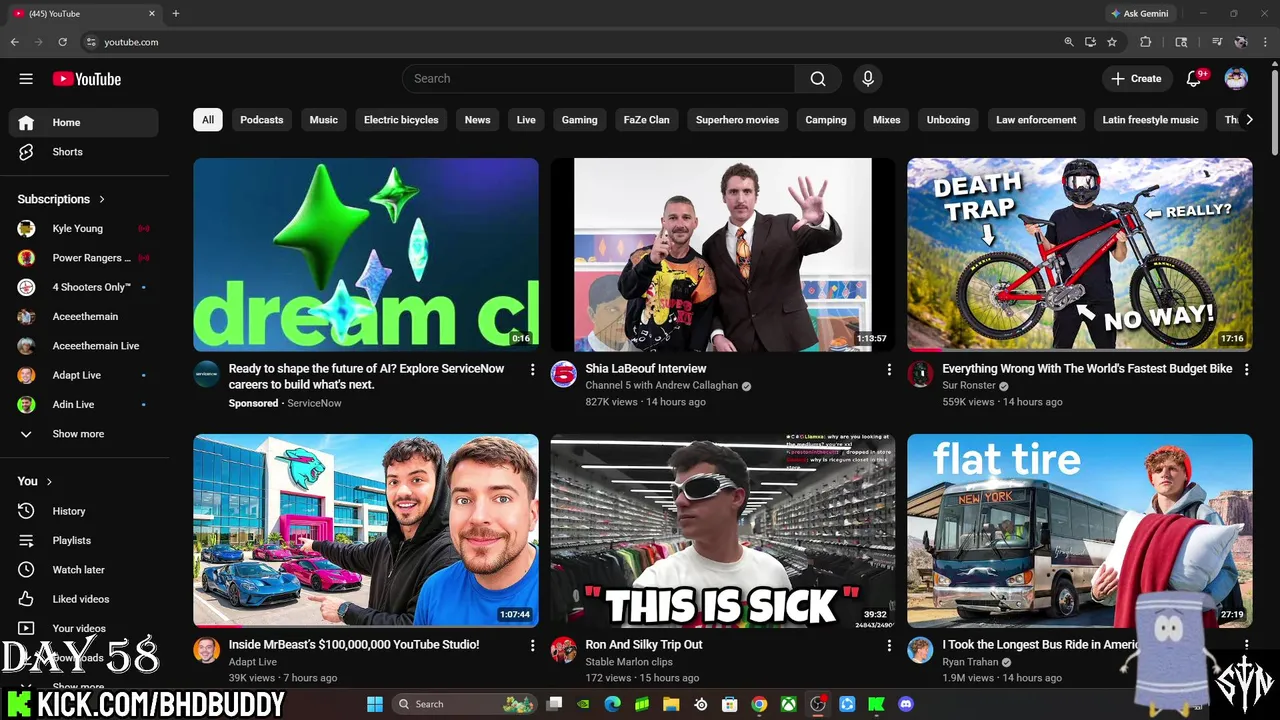Click the Windows taskbar Search box
Viewport: 1280px width, 720px height.
(464, 704)
